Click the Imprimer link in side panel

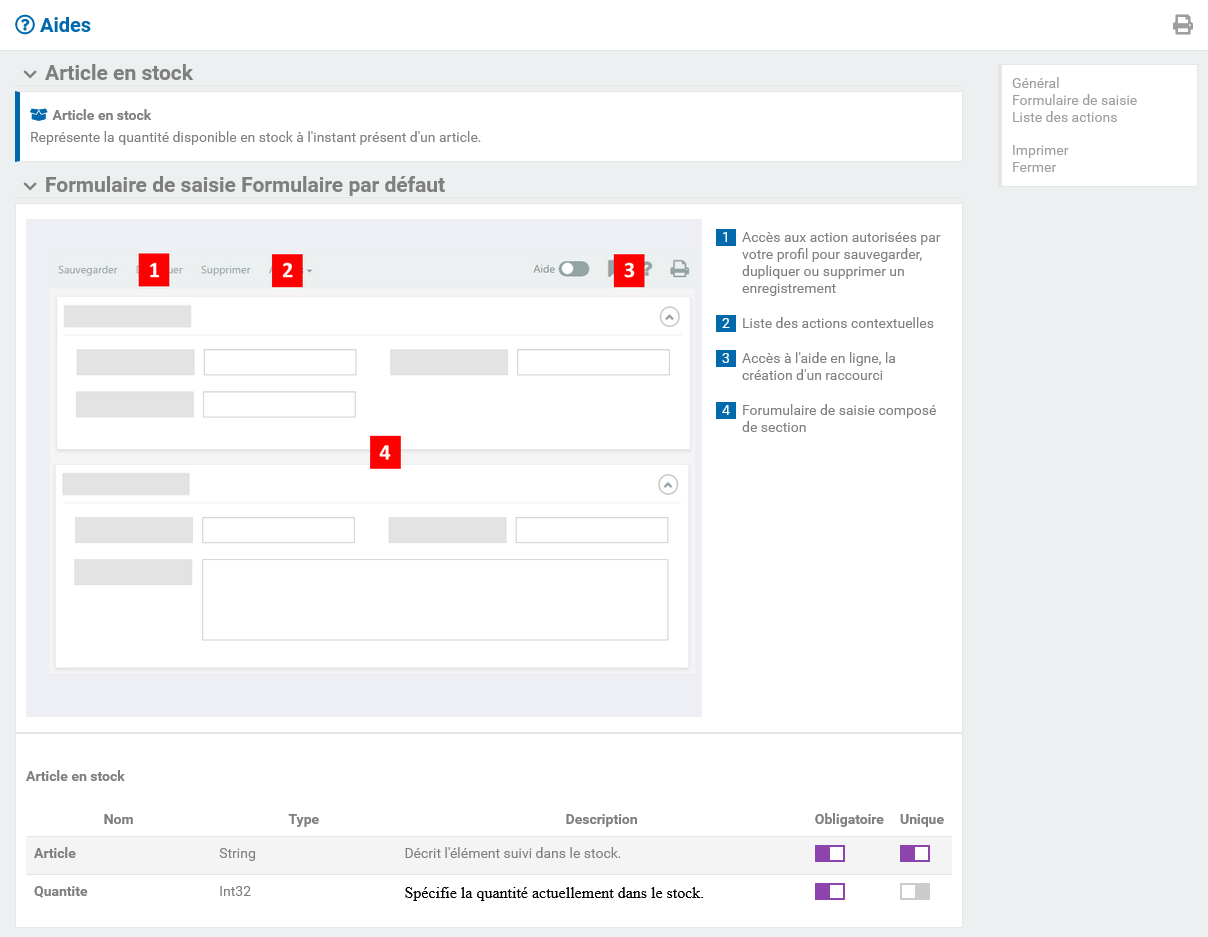click(1040, 150)
